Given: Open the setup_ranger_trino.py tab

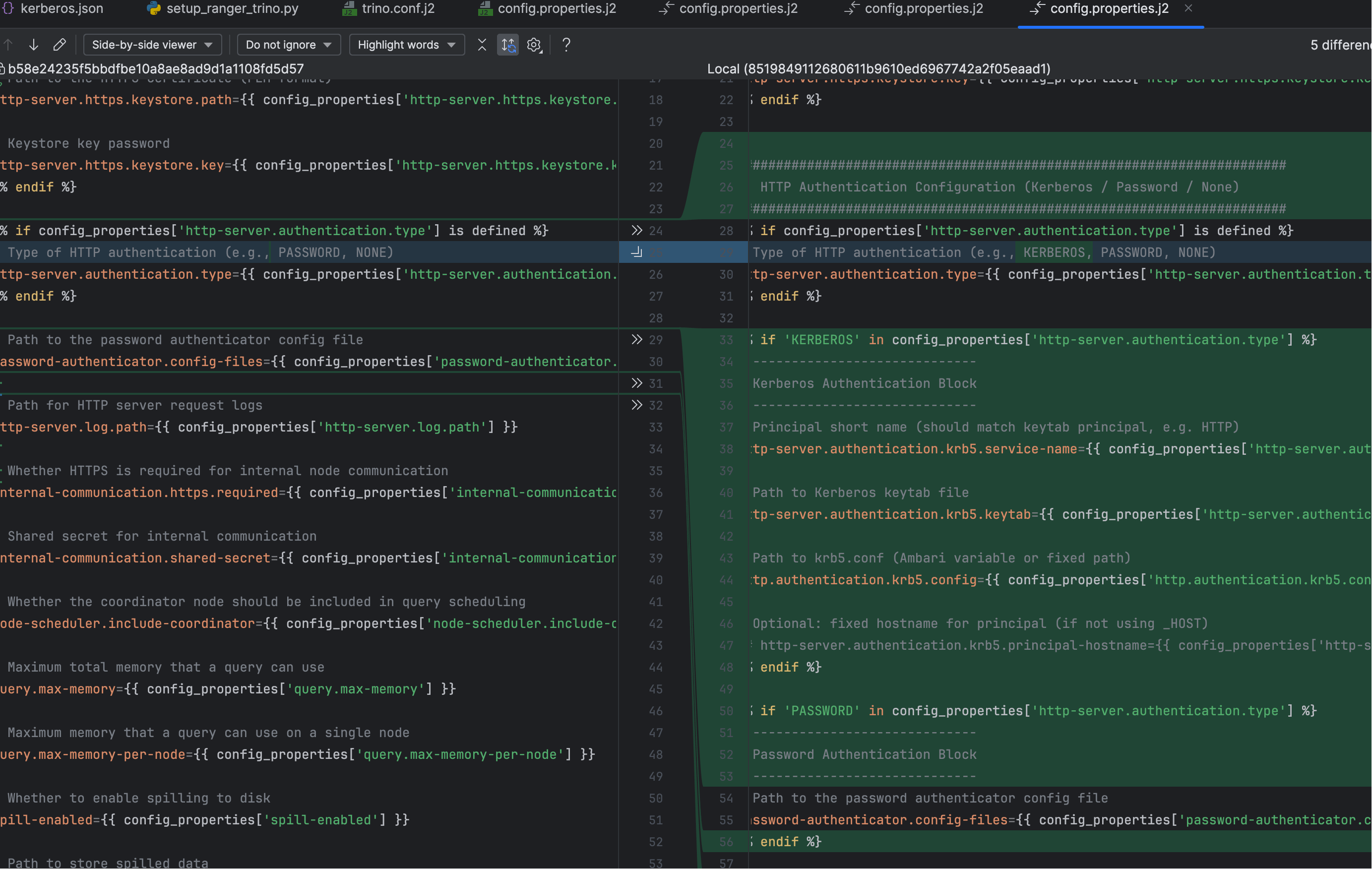Looking at the screenshot, I should 232,8.
